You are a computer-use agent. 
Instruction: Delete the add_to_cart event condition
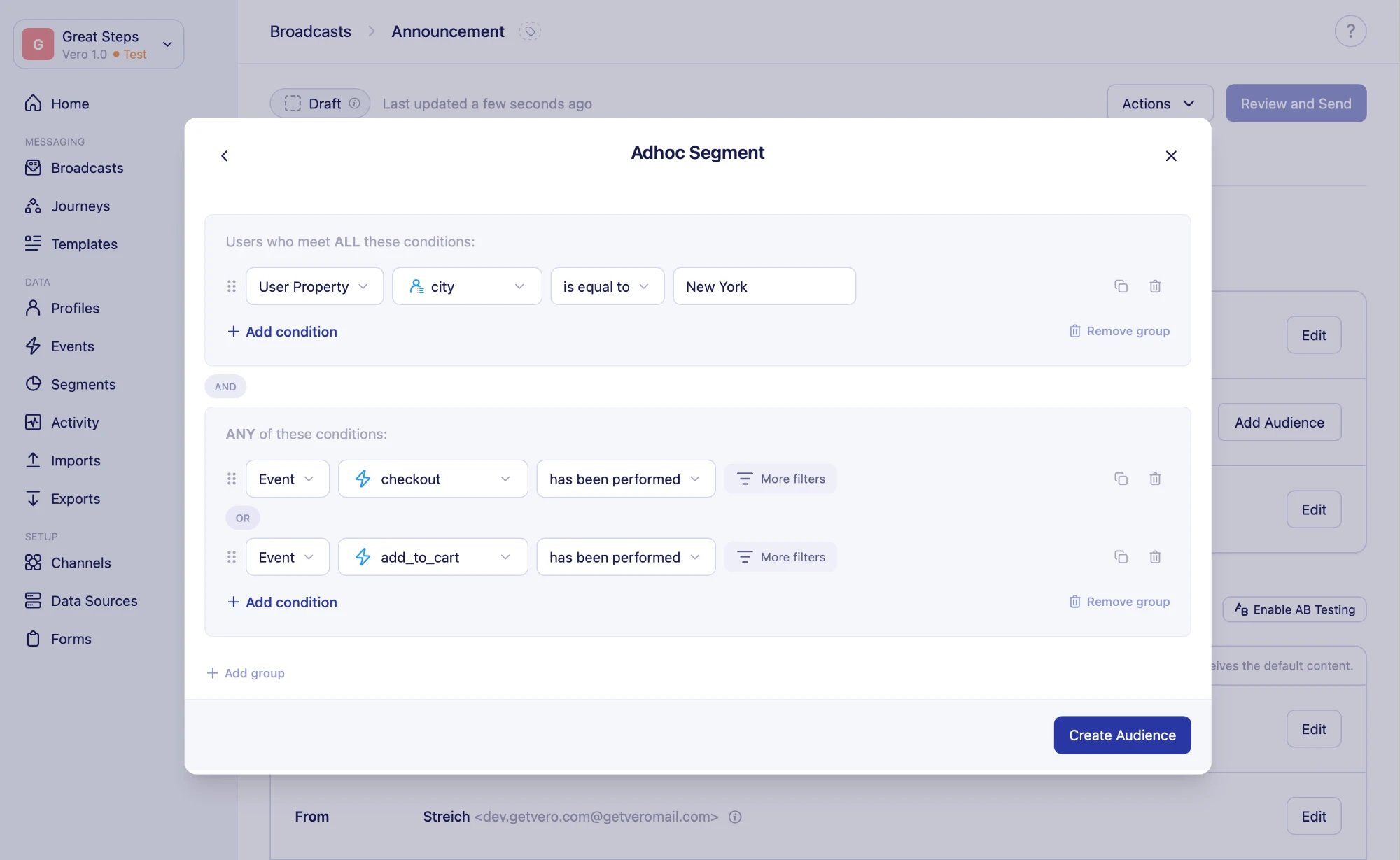point(1155,557)
